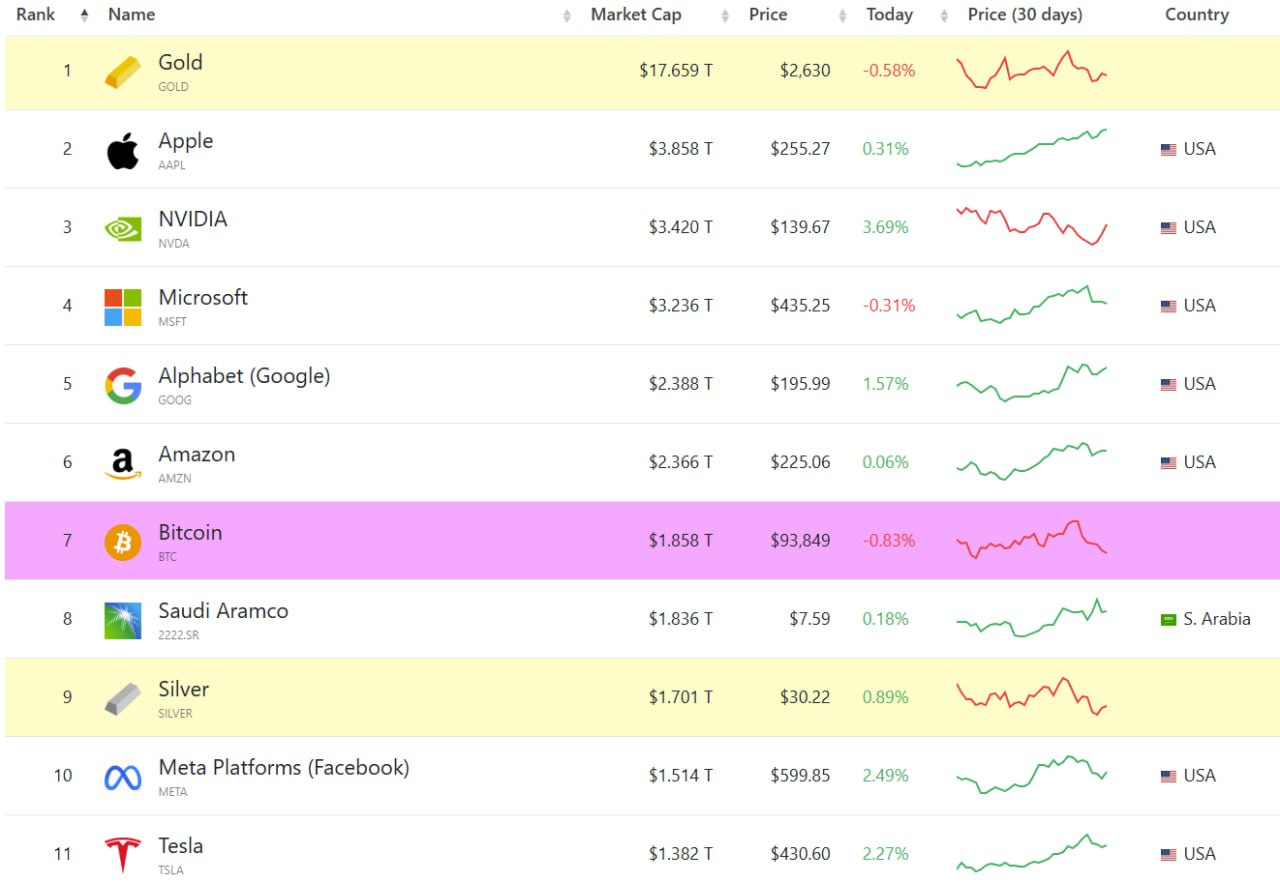Screen dimensions: 1280x883
Task: Click the Apple logo icon
Action: pyautogui.click(x=123, y=151)
